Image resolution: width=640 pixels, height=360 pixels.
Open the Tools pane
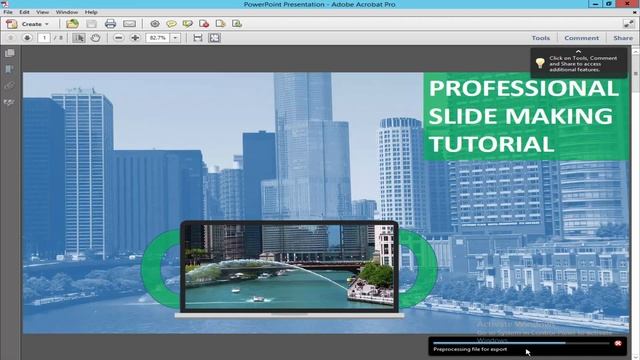click(540, 38)
